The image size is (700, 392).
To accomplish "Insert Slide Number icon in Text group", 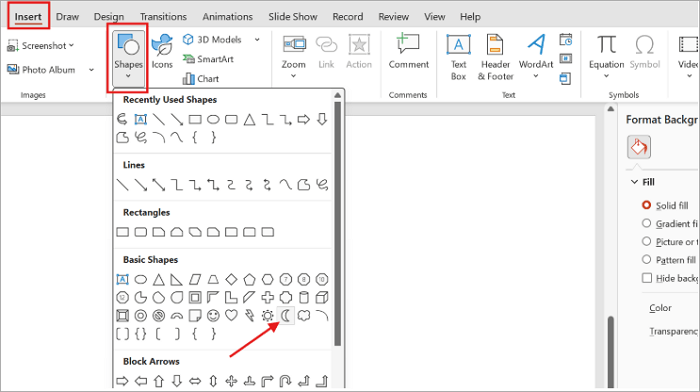I will (566, 58).
